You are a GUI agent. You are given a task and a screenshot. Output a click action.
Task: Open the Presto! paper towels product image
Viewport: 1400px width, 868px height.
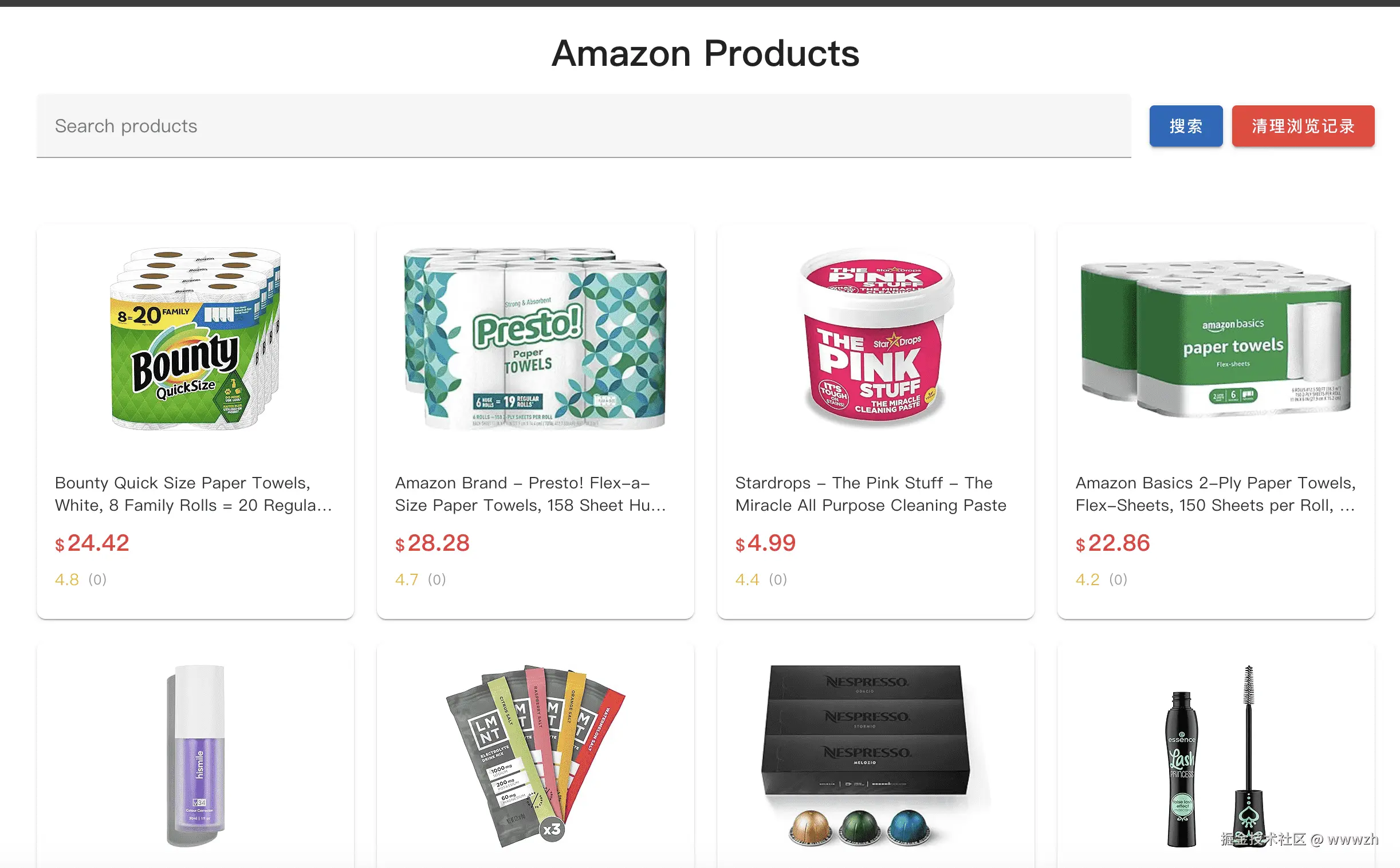535,339
